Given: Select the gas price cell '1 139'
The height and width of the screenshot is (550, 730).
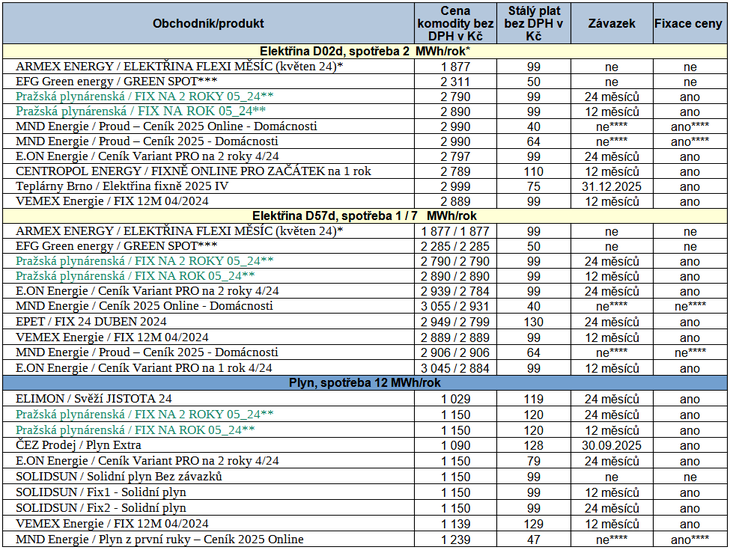Looking at the screenshot, I should pos(455,524).
